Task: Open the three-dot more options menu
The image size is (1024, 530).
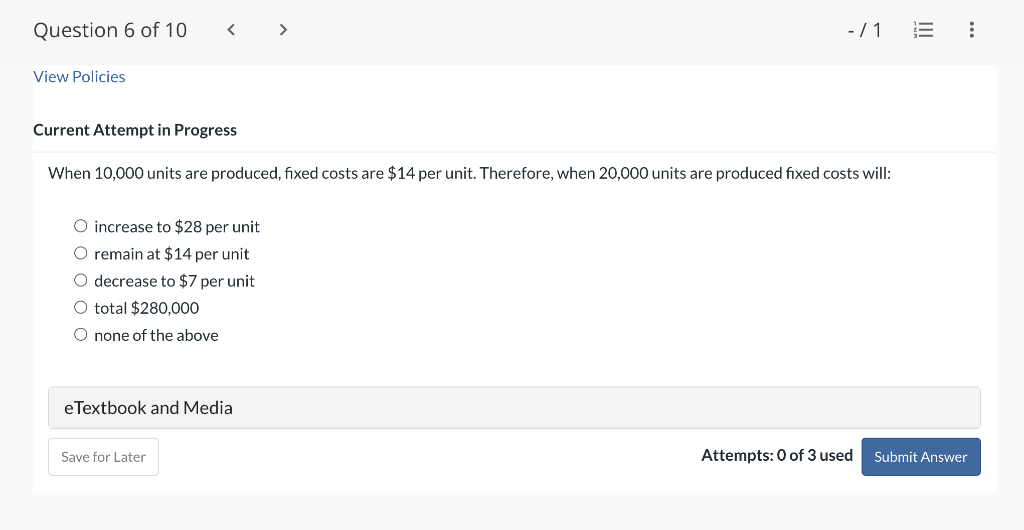Action: [971, 30]
